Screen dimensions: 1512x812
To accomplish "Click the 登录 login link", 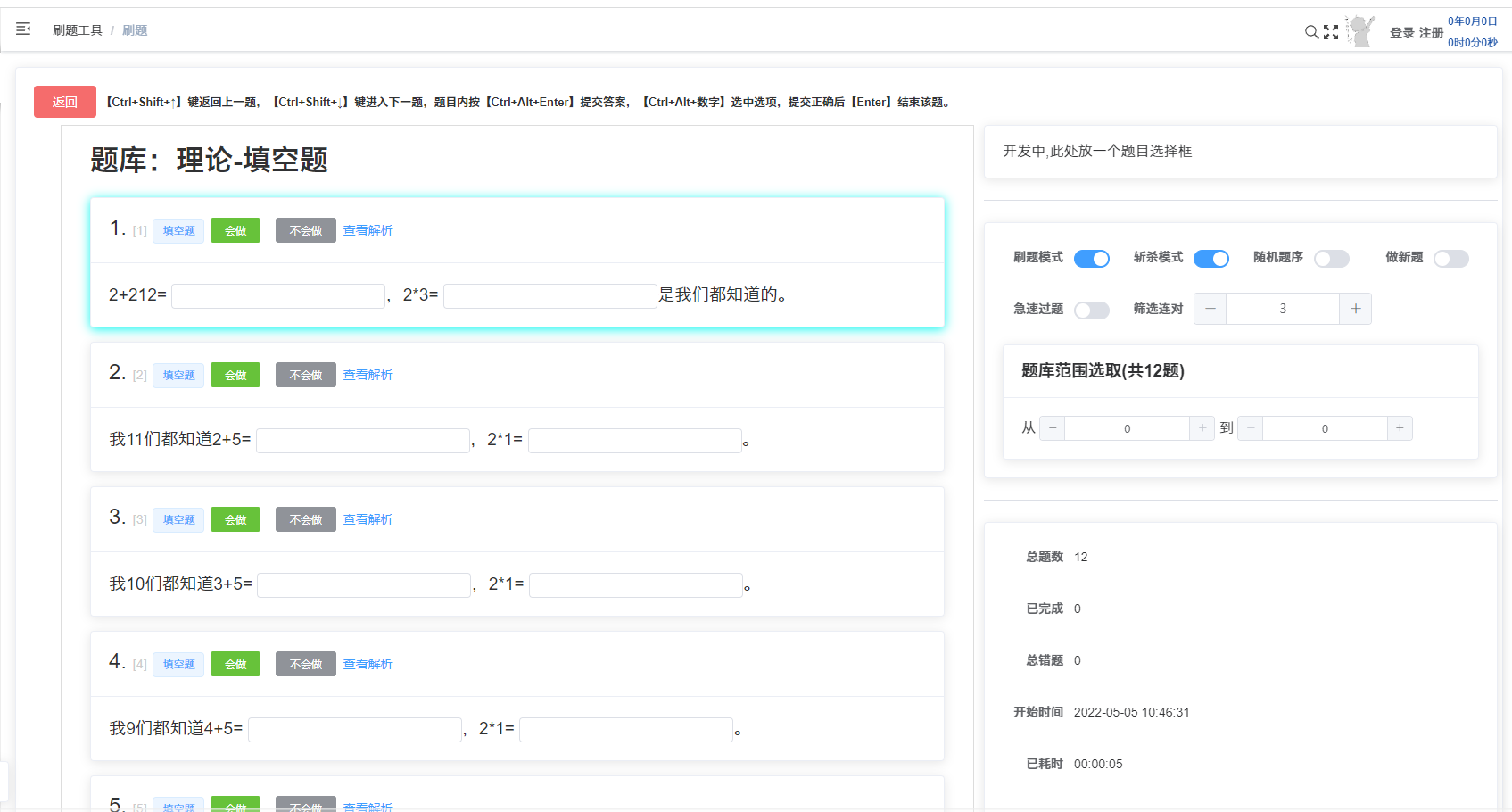I will pos(1402,33).
